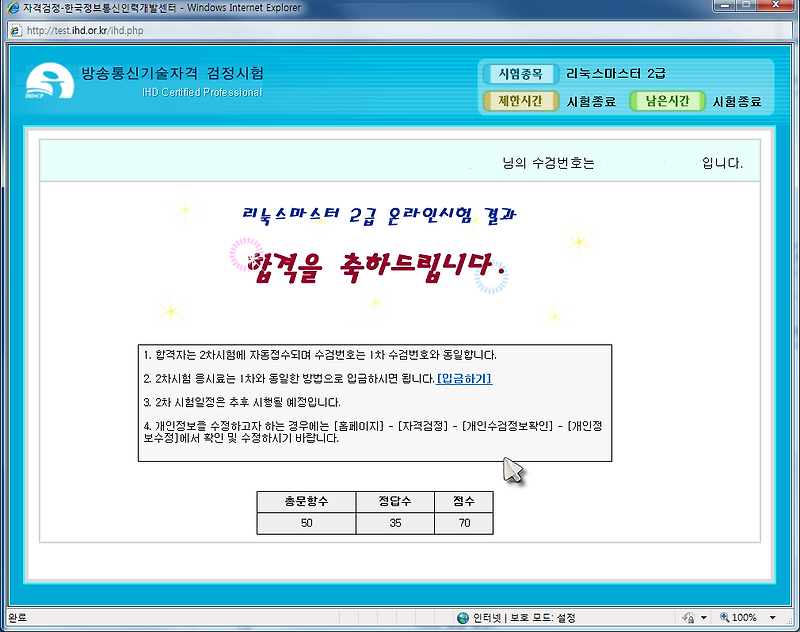This screenshot has width=800, height=632.
Task: Click the globe icon in the status bar
Action: [x=463, y=618]
